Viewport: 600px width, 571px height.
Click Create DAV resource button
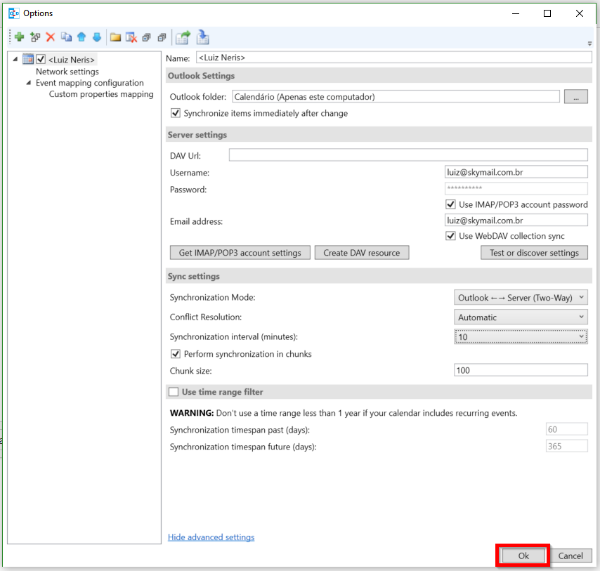362,253
